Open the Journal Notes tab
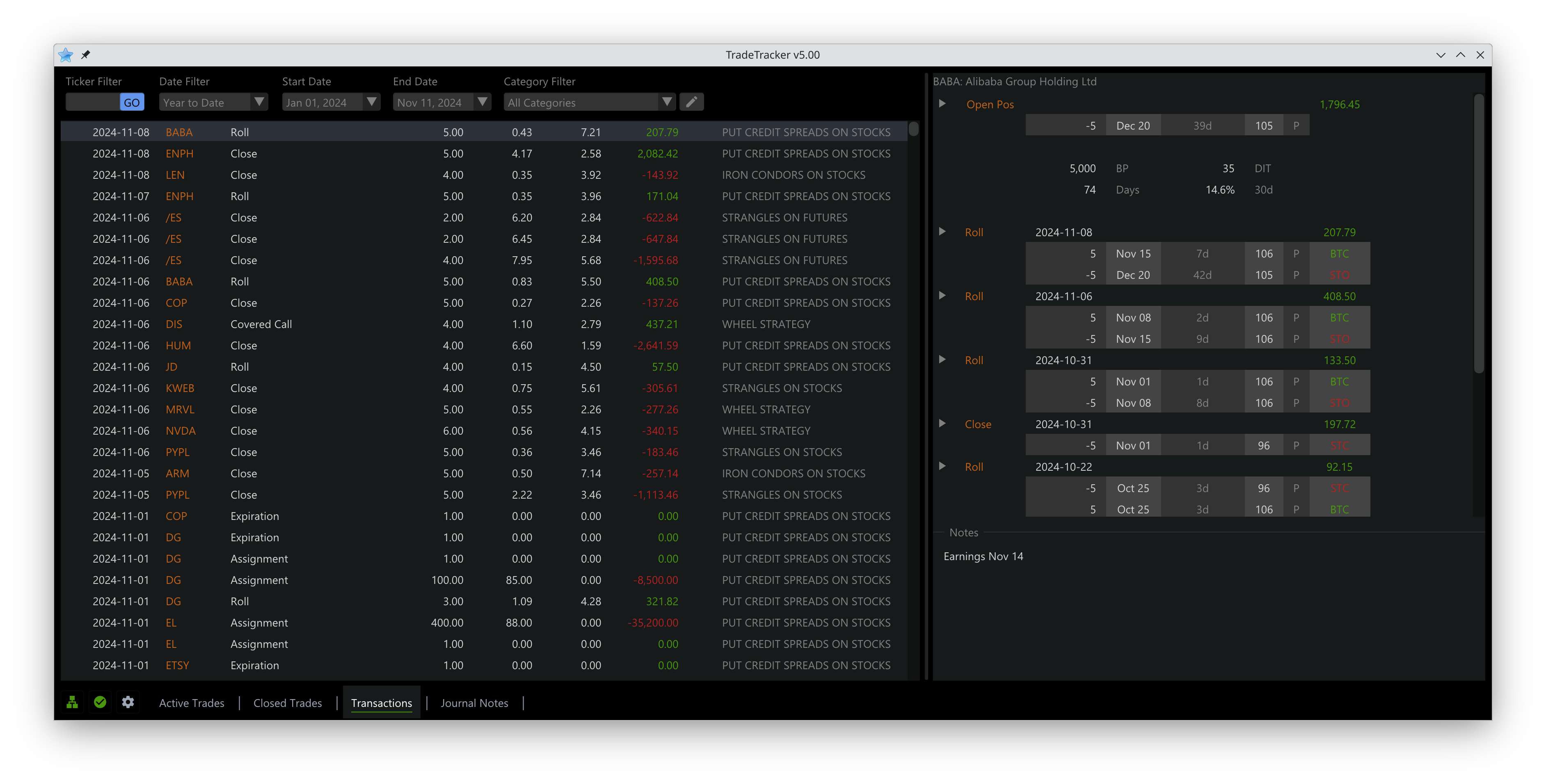 click(474, 702)
